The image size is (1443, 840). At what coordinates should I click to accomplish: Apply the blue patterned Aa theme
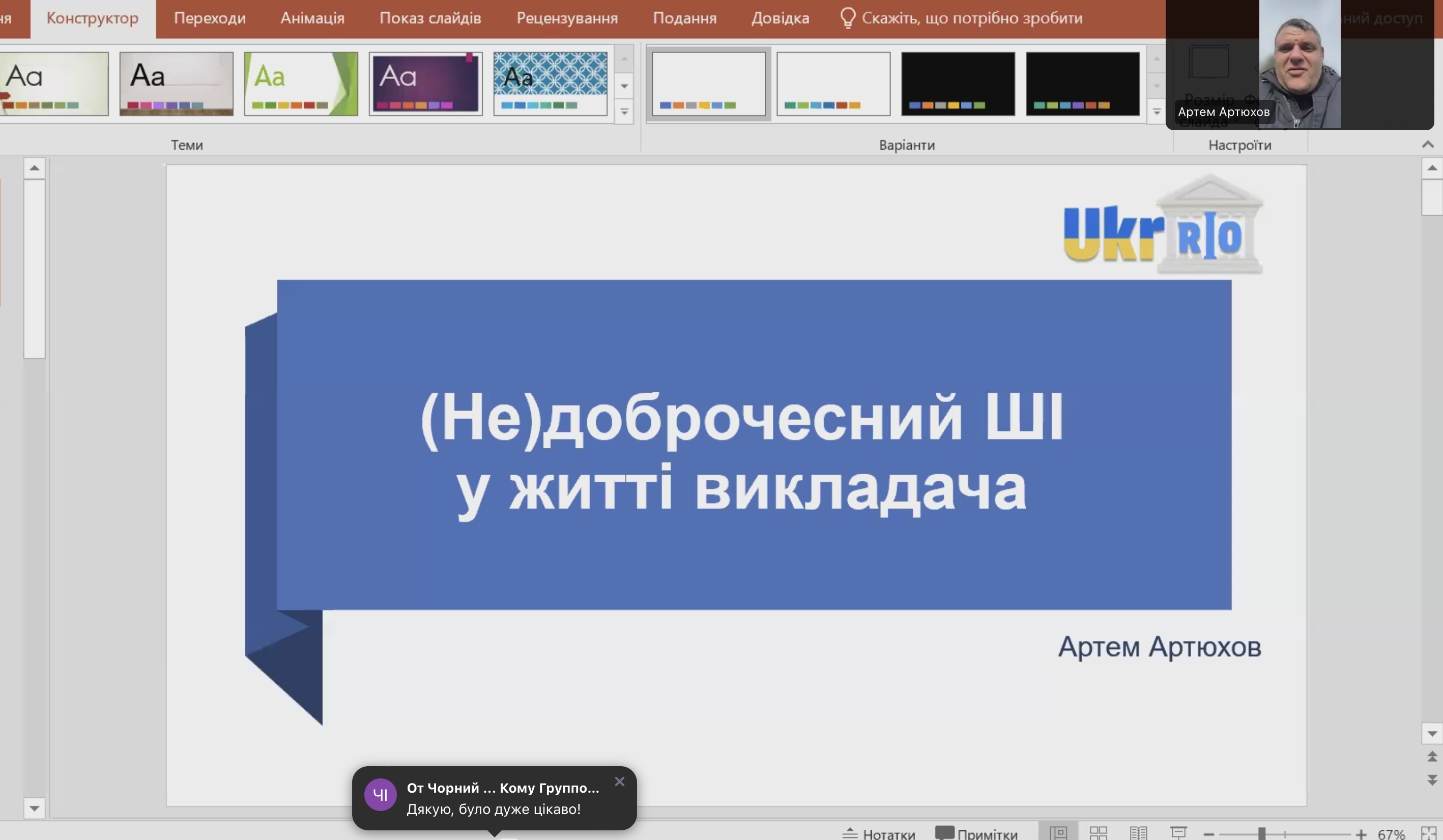pos(551,83)
